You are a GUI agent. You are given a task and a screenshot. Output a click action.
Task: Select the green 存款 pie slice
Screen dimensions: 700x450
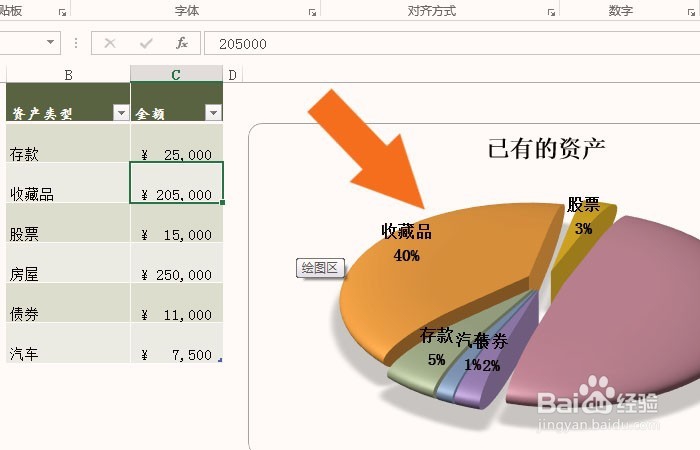tap(415, 373)
